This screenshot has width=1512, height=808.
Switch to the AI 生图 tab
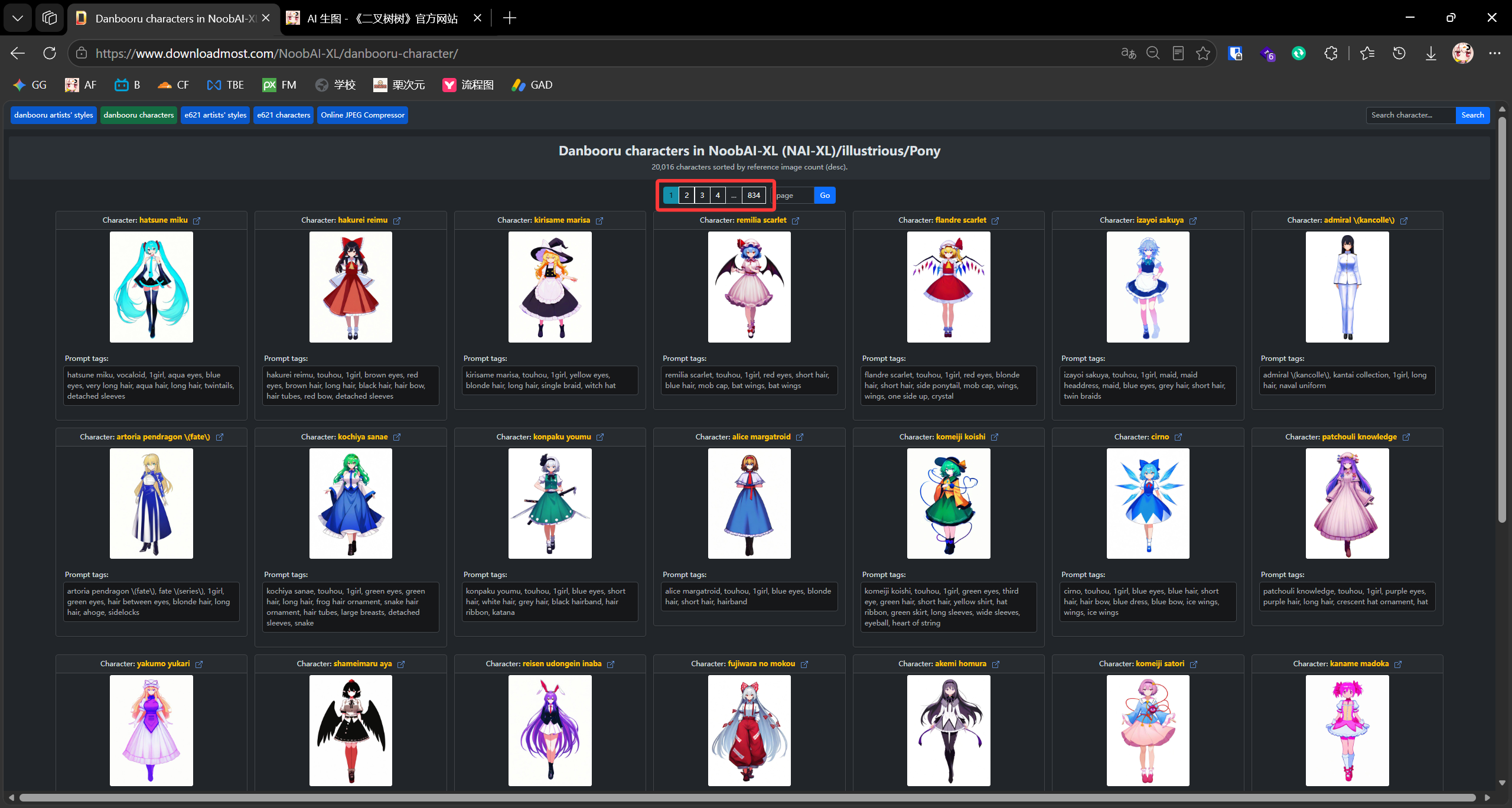(382, 18)
